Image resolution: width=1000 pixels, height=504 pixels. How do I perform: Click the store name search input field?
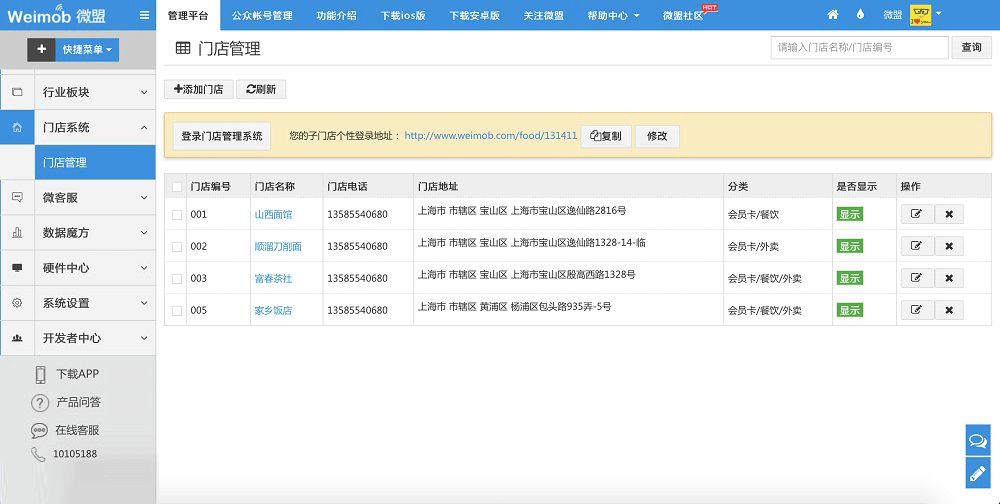coord(859,47)
